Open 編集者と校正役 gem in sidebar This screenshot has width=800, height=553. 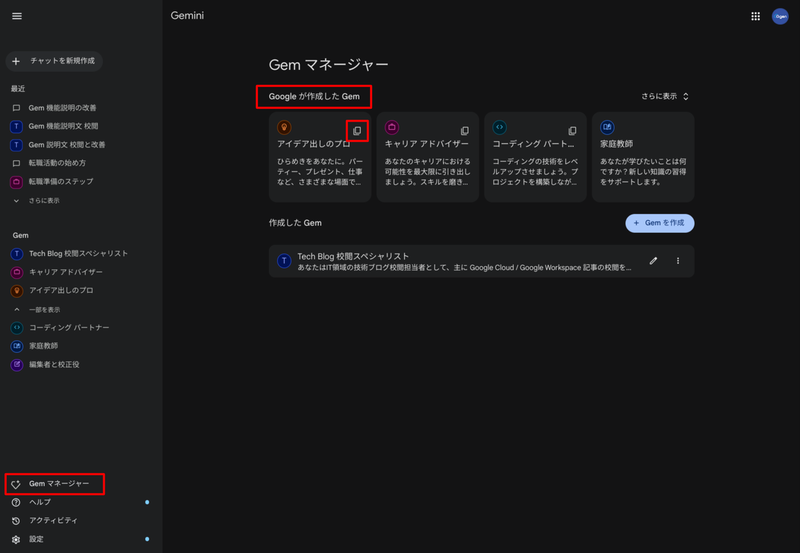click(54, 364)
